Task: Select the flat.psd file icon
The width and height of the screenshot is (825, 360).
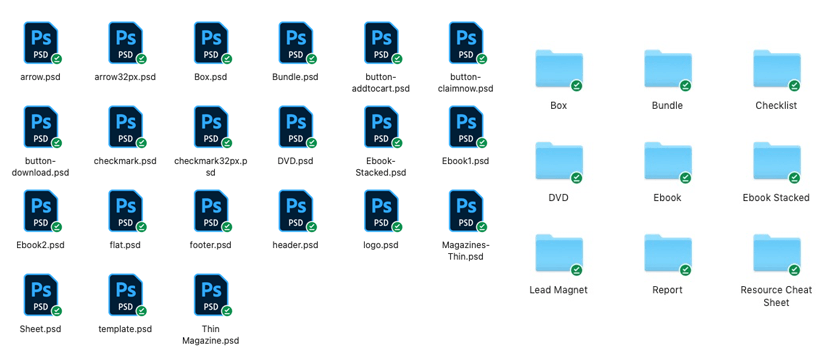Action: click(126, 211)
